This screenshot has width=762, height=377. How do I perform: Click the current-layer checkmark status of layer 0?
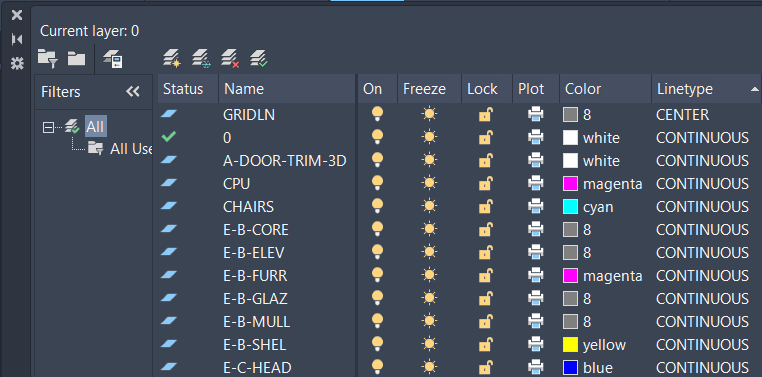point(169,137)
